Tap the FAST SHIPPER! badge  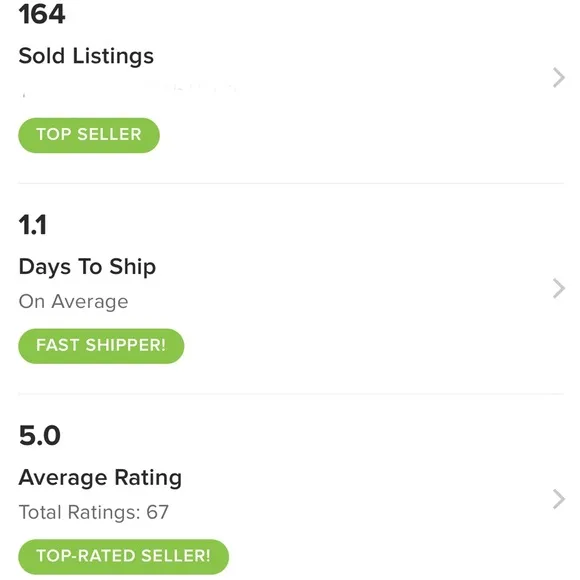pyautogui.click(x=101, y=346)
